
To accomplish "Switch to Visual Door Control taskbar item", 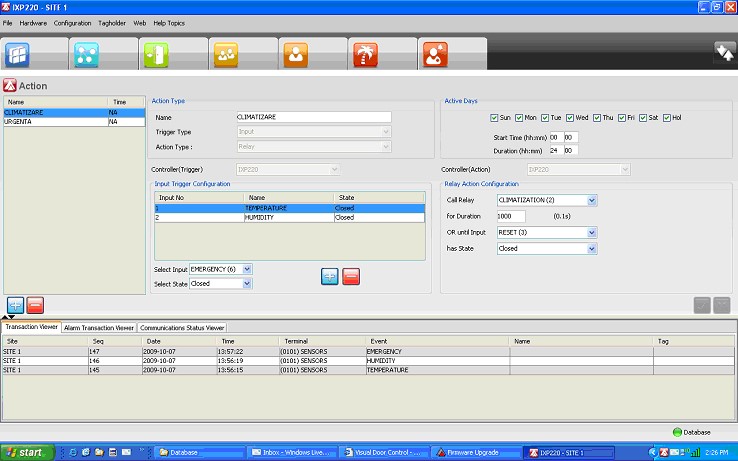I will pyautogui.click(x=385, y=453).
